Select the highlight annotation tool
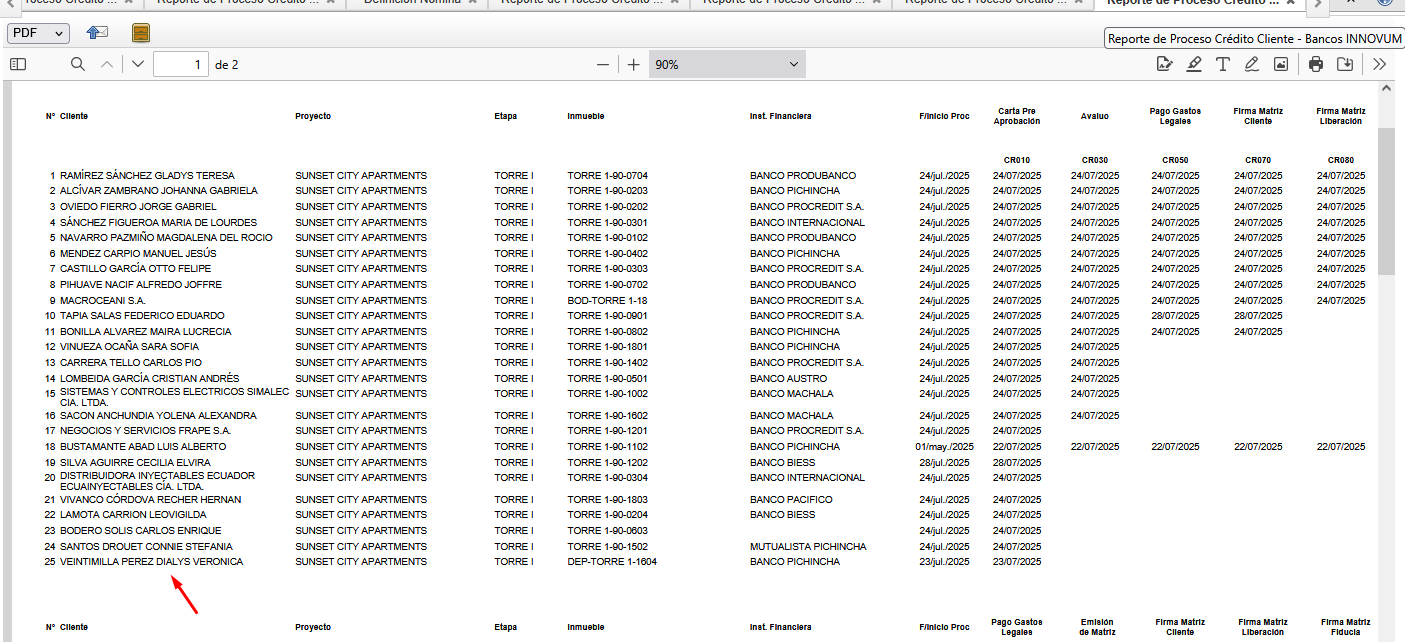Image resolution: width=1405 pixels, height=642 pixels. (x=1193, y=64)
